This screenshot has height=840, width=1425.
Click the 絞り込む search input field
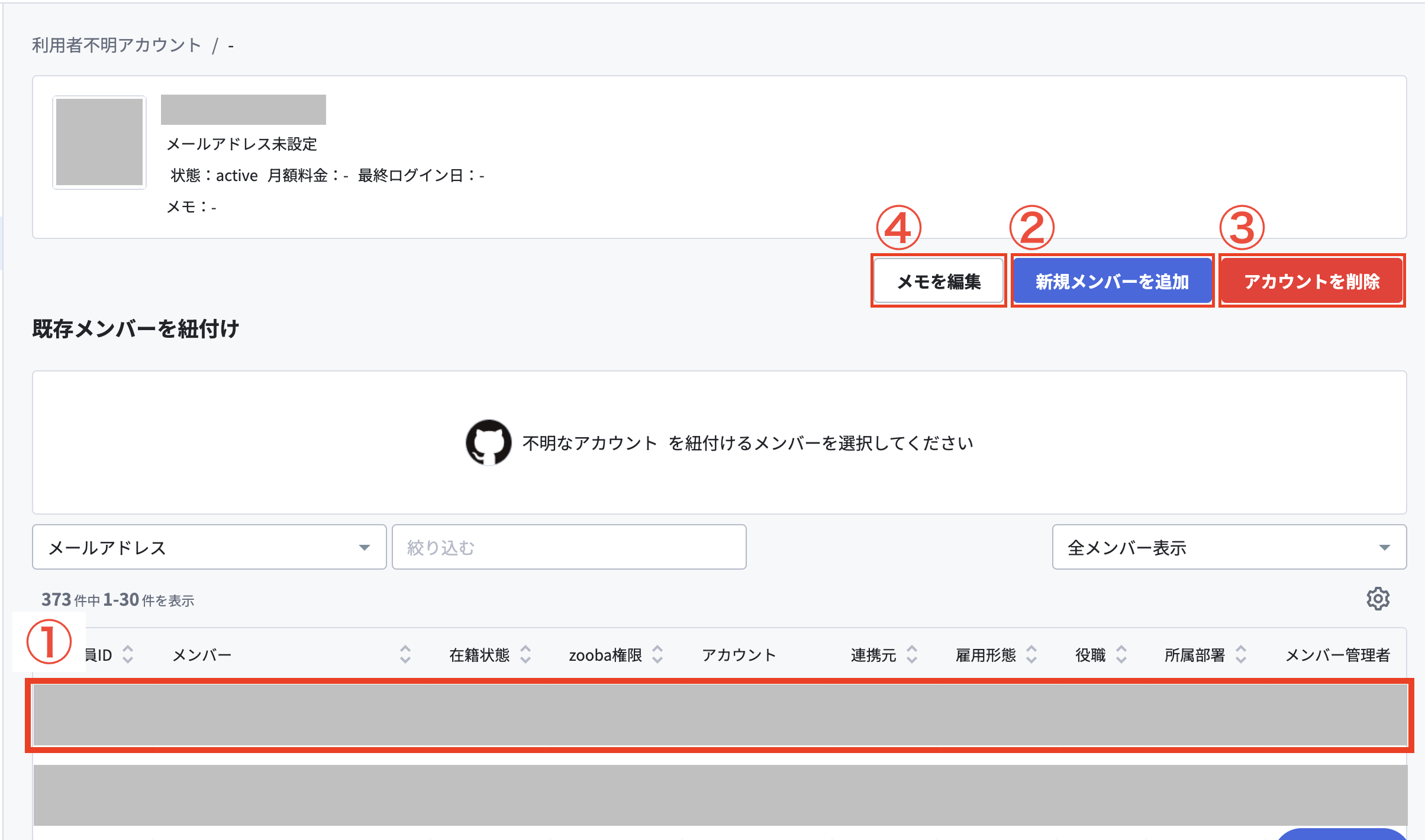tap(569, 547)
